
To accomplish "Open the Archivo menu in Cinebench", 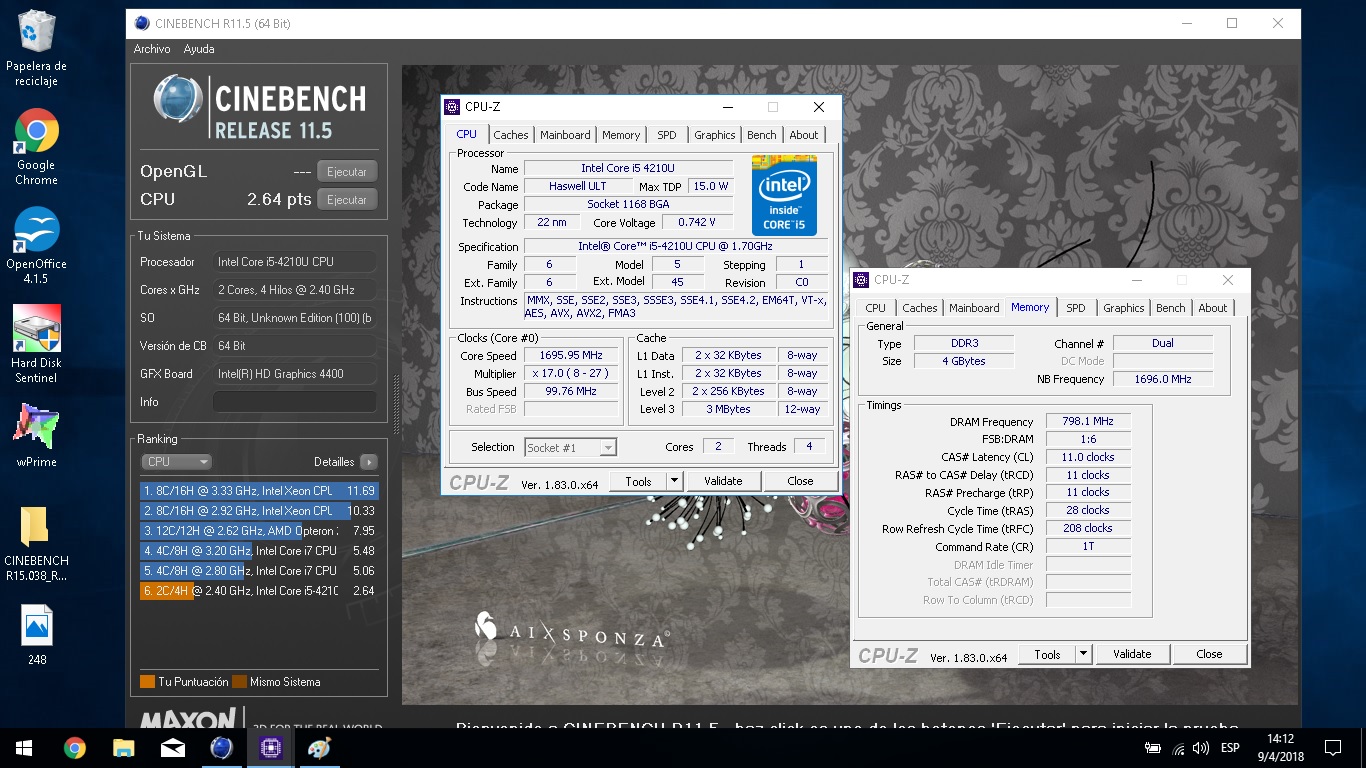I will [152, 49].
